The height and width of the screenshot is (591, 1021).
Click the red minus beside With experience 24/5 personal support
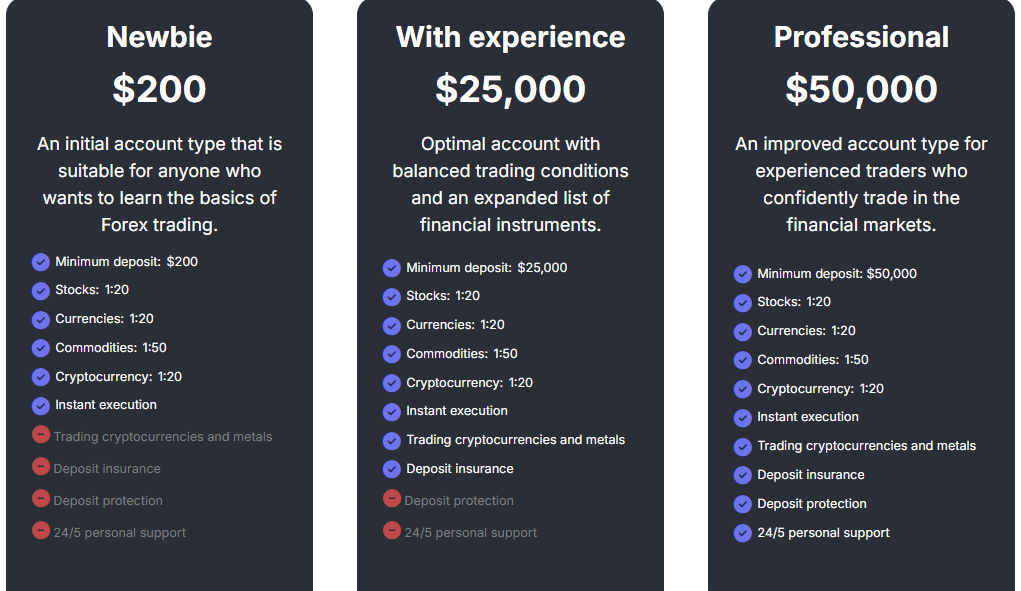click(x=391, y=530)
